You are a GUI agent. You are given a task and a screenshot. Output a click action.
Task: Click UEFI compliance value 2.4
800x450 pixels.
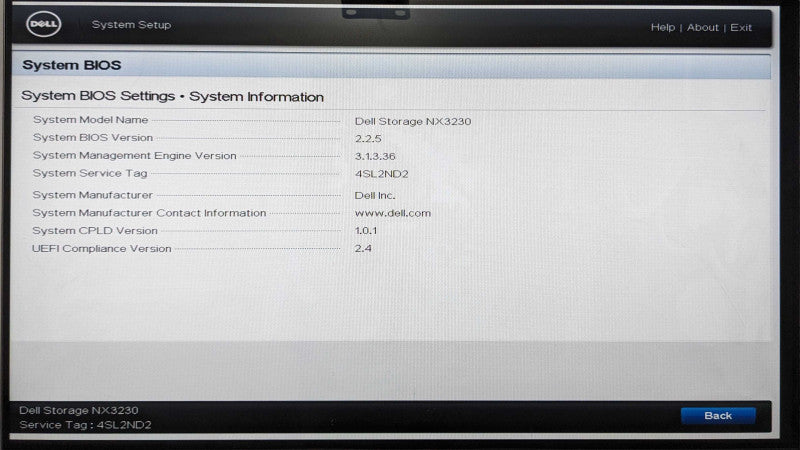click(x=363, y=248)
